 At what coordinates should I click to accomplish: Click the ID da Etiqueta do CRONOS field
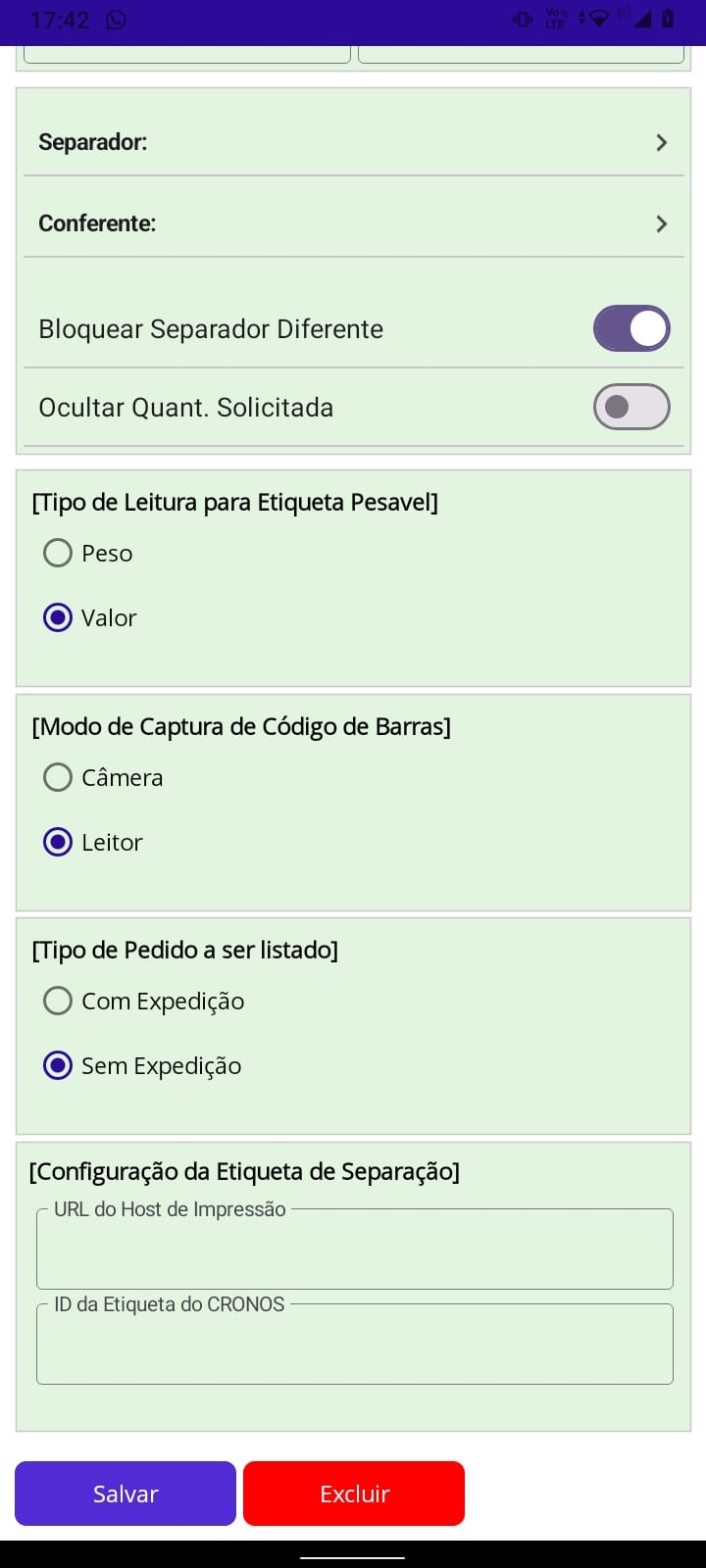point(354,1346)
